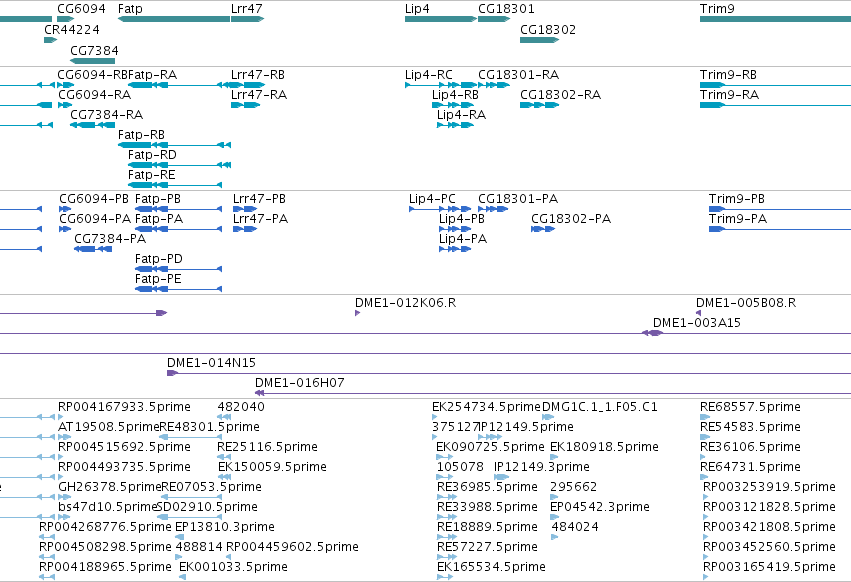Select EST EP13810.3prime
Image resolution: width=851 pixels, height=582 pixels.
click(x=225, y=527)
